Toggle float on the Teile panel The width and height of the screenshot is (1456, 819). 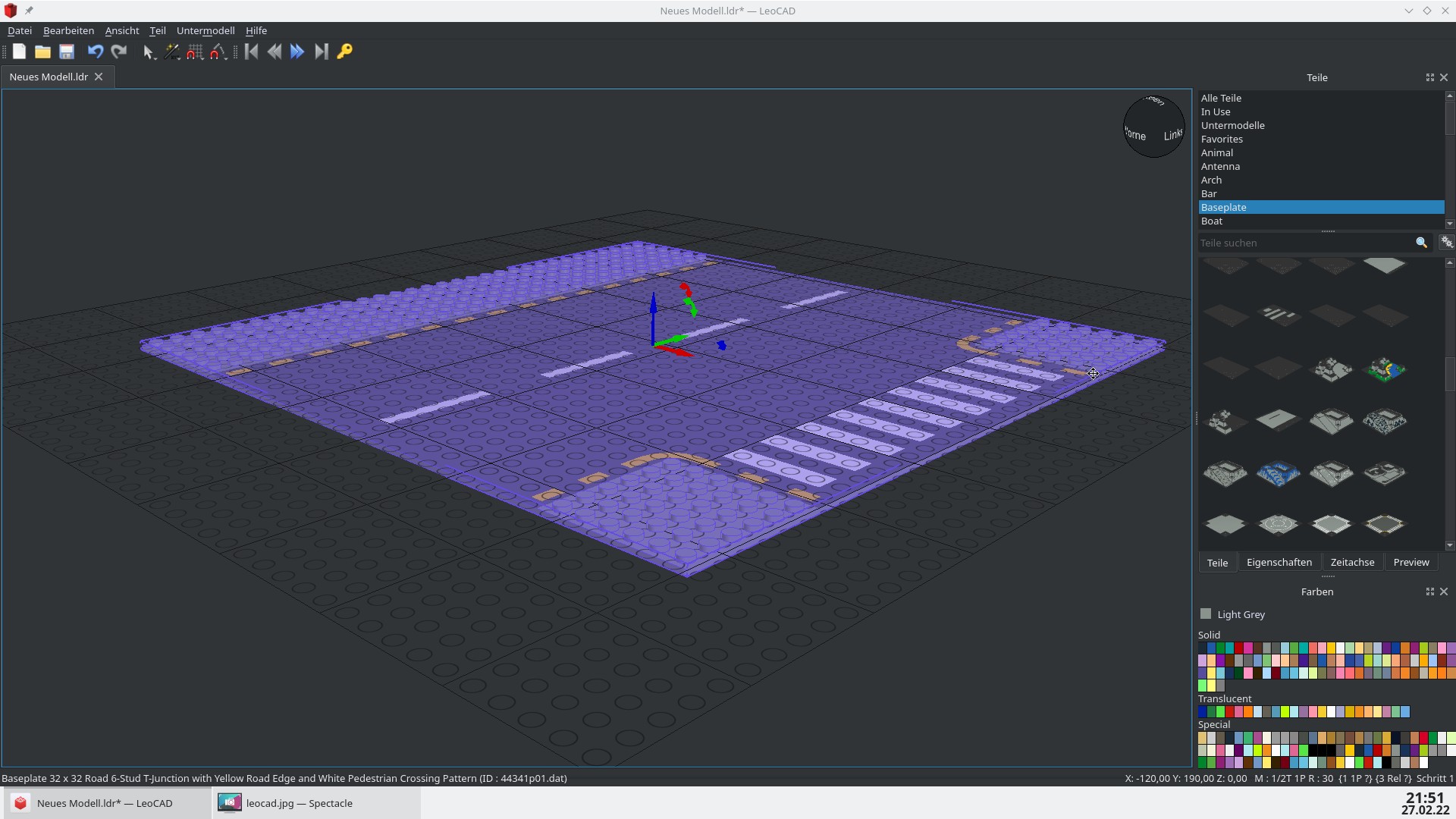tap(1429, 77)
